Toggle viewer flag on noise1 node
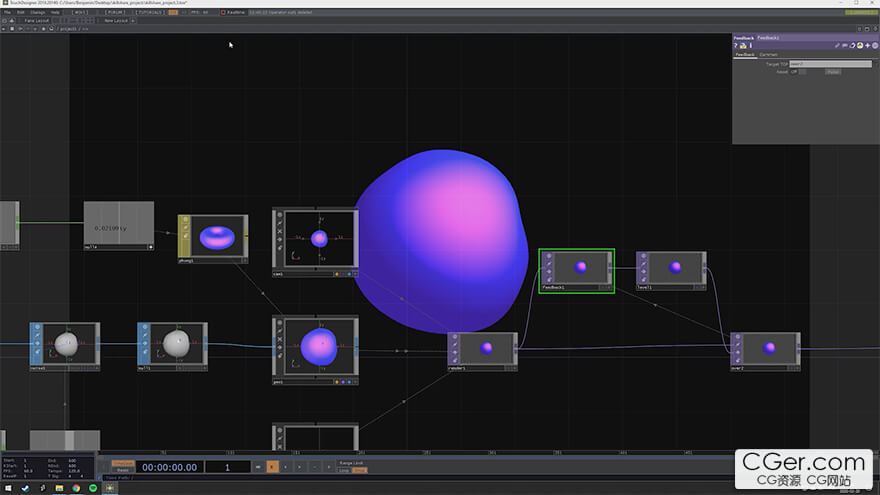The height and width of the screenshot is (495, 880). [x=37, y=327]
